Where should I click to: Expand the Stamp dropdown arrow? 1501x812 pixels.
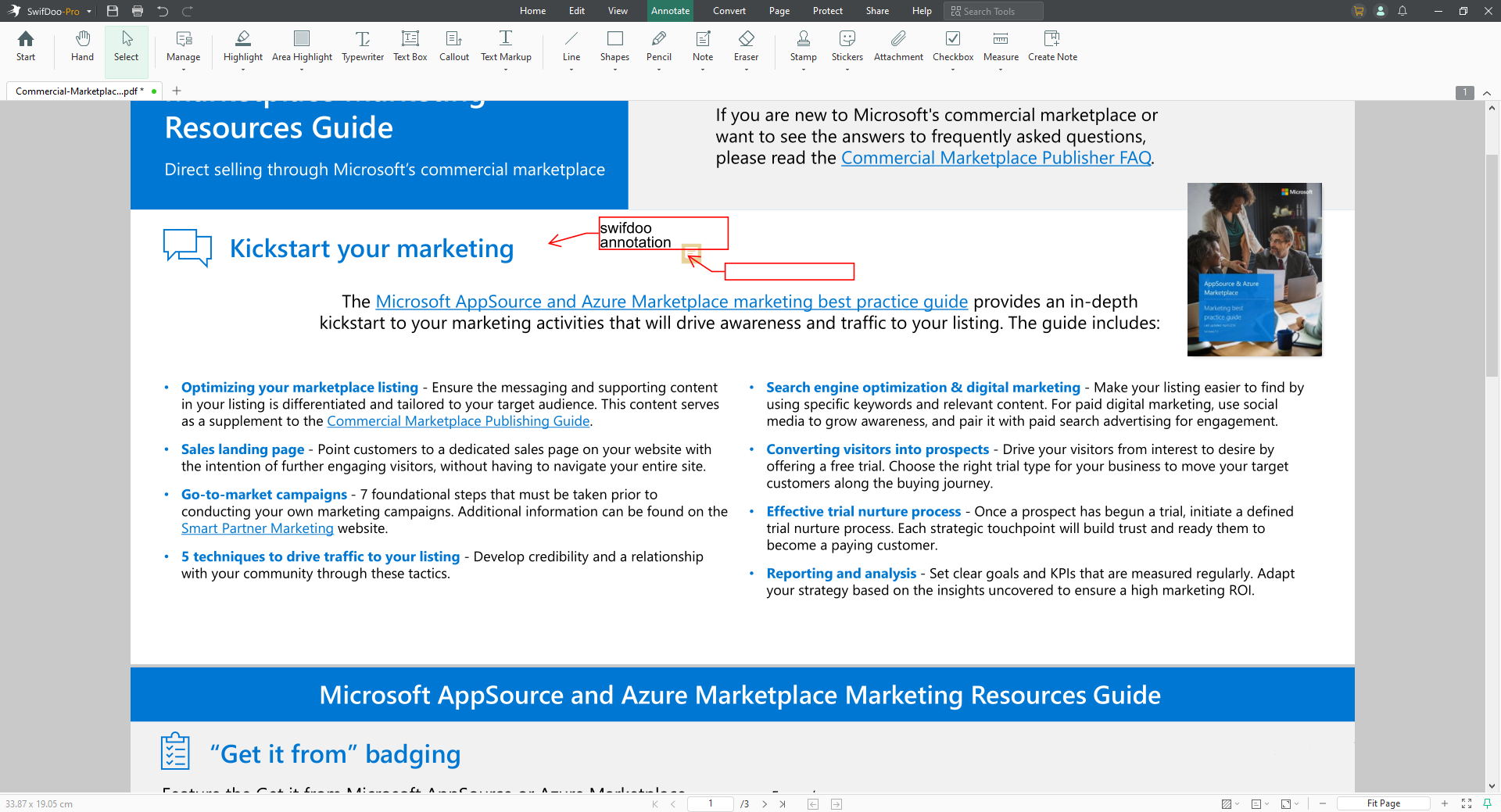click(x=803, y=70)
